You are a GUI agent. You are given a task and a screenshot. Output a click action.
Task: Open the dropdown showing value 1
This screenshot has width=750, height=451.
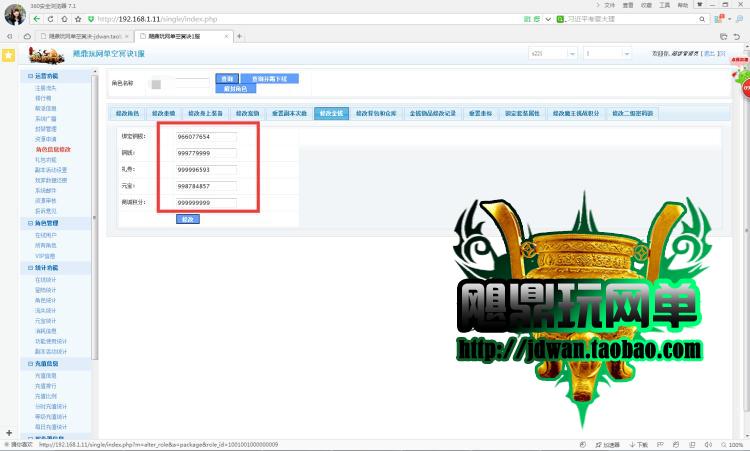click(x=607, y=54)
